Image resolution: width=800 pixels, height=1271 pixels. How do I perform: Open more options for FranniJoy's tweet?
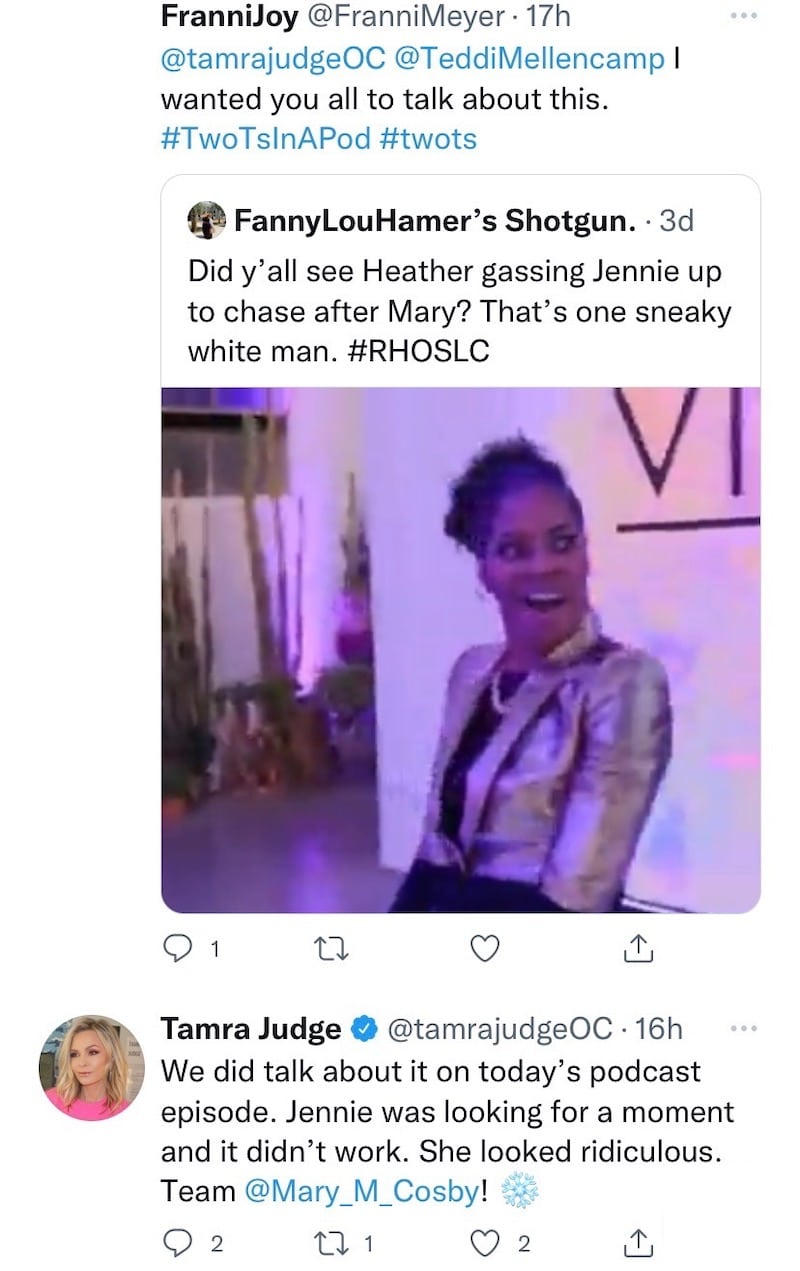click(744, 18)
